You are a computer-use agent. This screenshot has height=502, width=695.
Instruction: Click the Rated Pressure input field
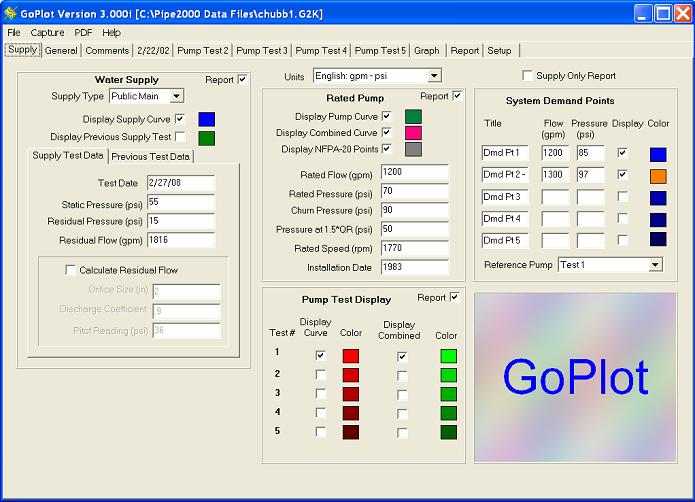pos(414,191)
